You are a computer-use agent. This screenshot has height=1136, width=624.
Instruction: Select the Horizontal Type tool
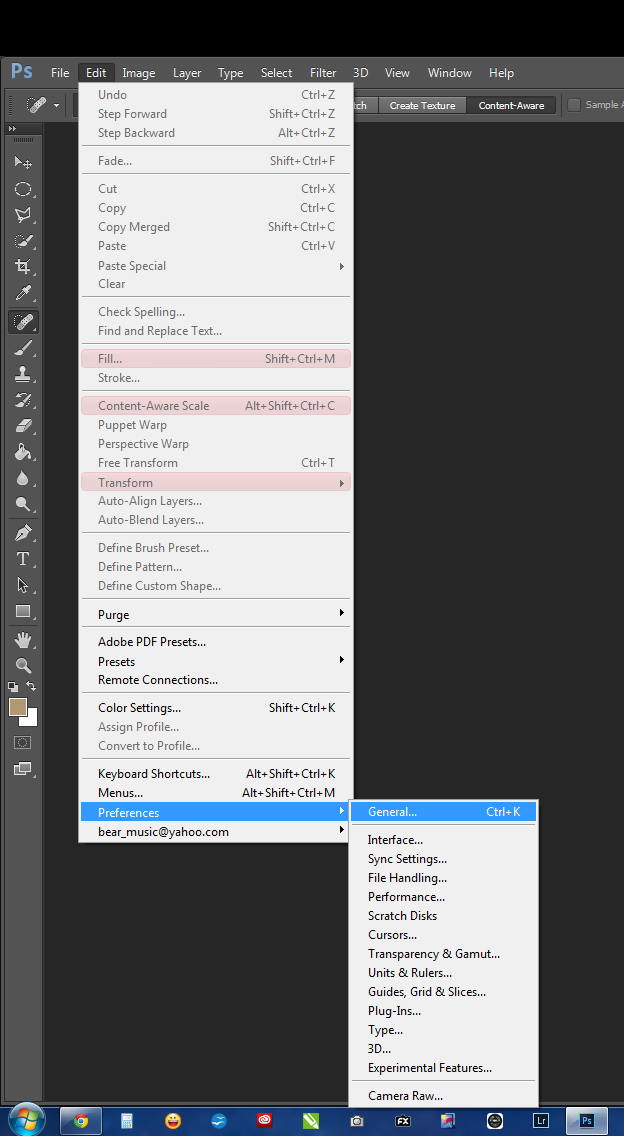click(23, 559)
